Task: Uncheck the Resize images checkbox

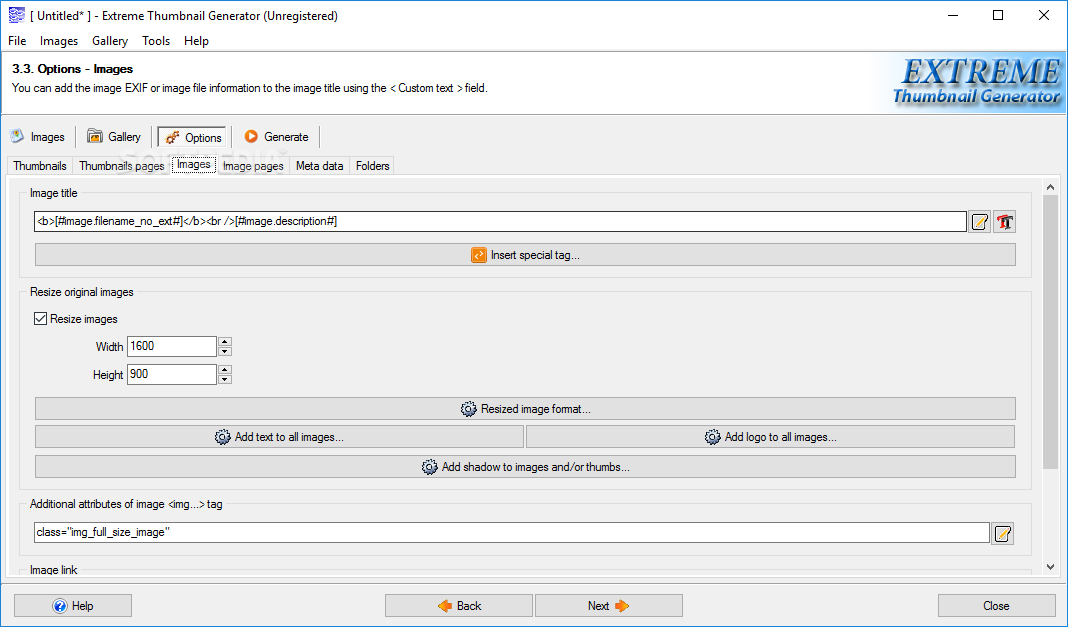Action: click(x=41, y=319)
